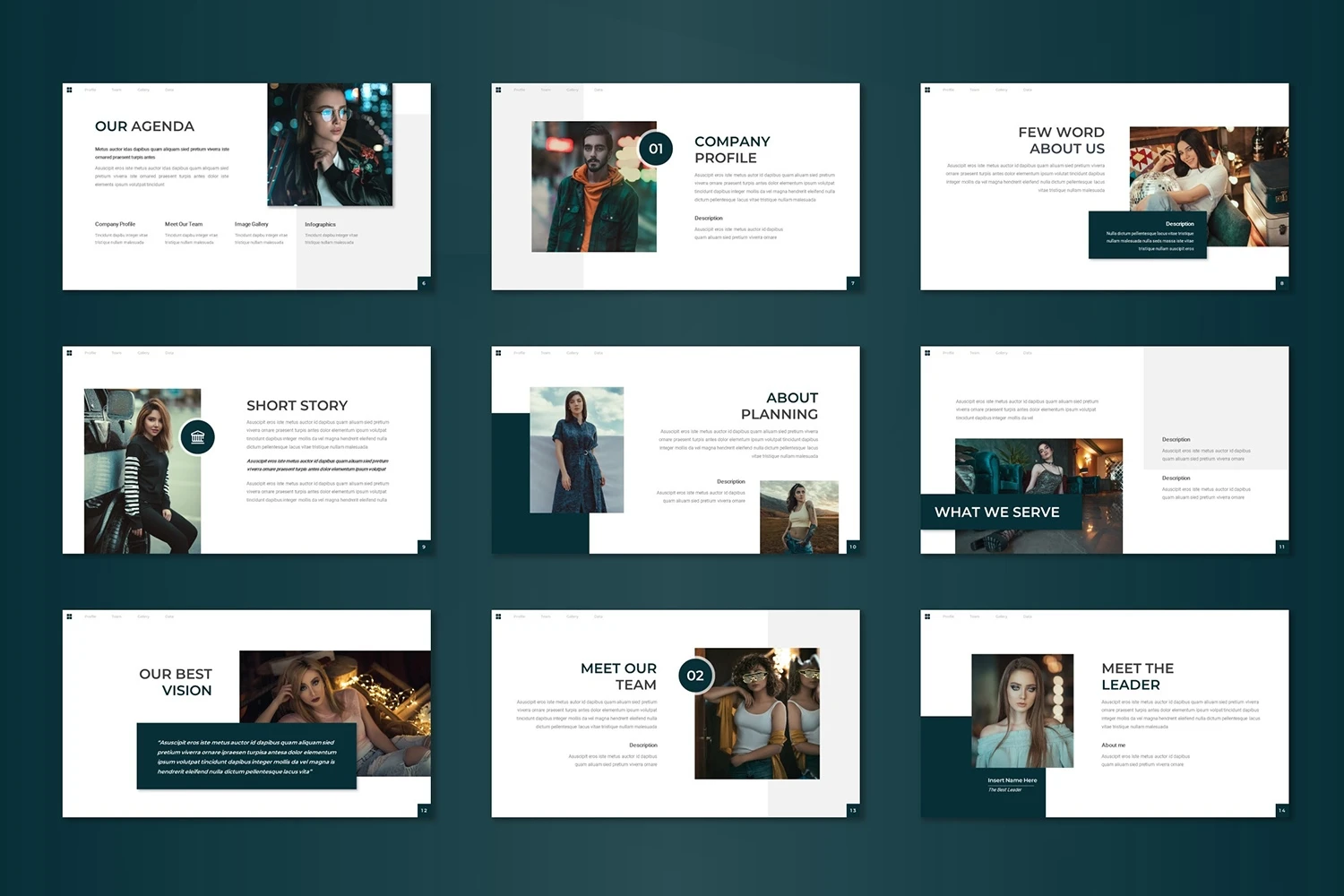Image resolution: width=1344 pixels, height=896 pixels.
Task: Click page number 12 badge on Our Best Vision slide
Action: (424, 810)
